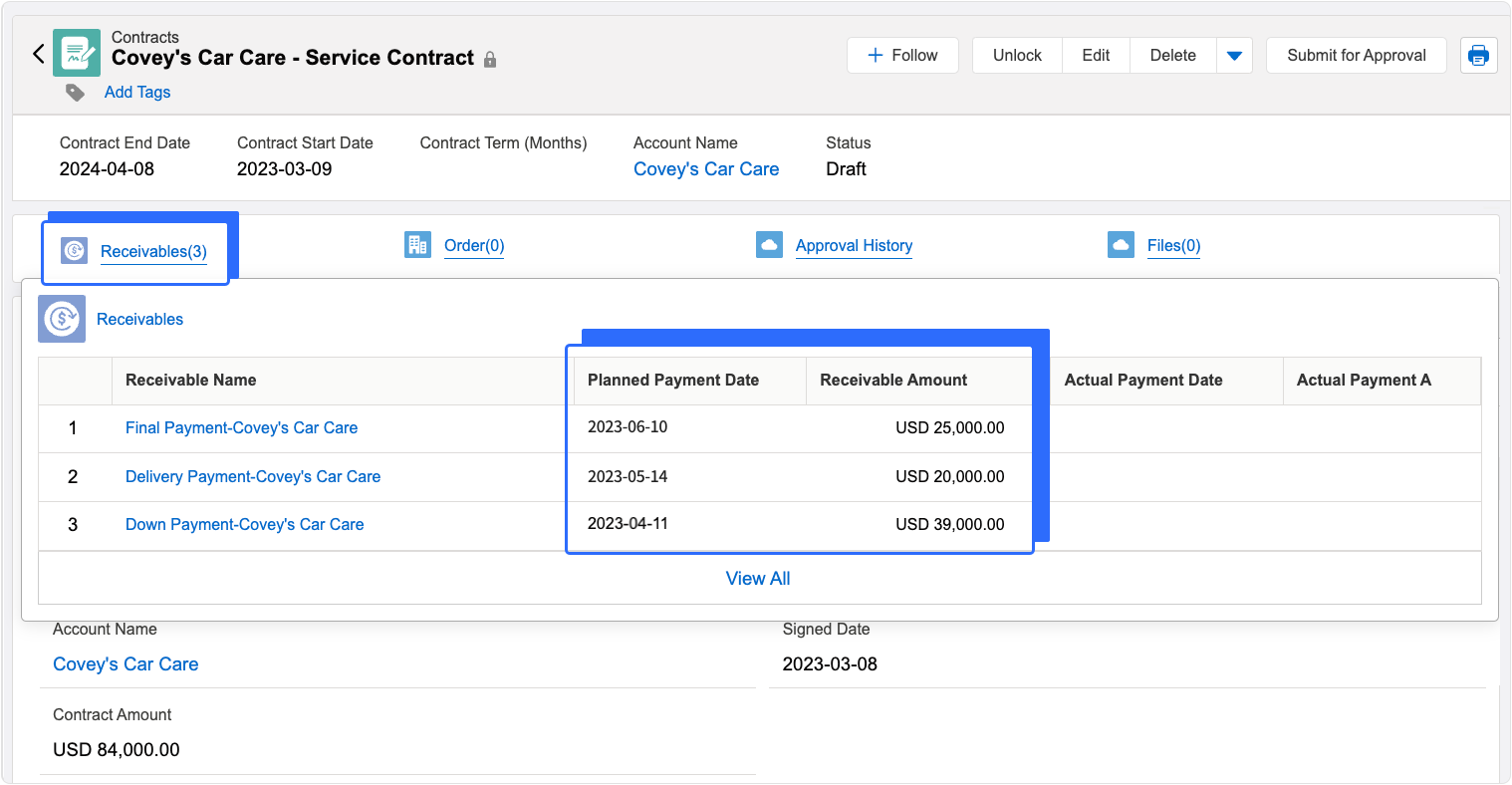Click the Follow button

click(x=902, y=56)
